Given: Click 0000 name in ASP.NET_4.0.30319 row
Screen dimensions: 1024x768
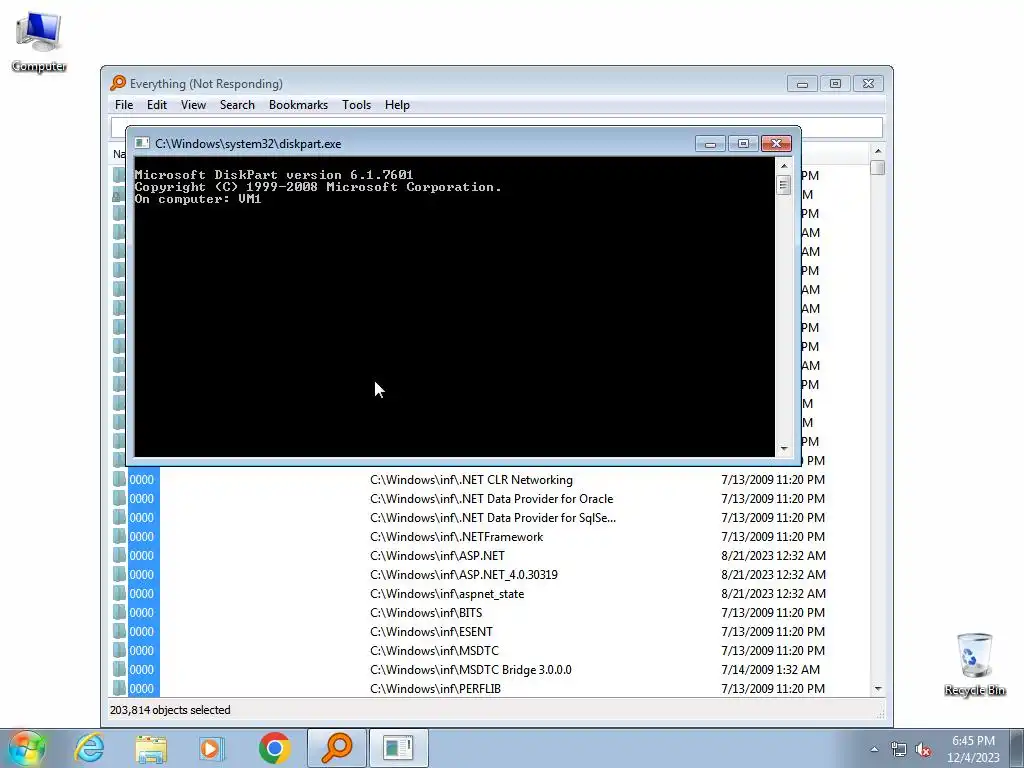Looking at the screenshot, I should [x=142, y=574].
